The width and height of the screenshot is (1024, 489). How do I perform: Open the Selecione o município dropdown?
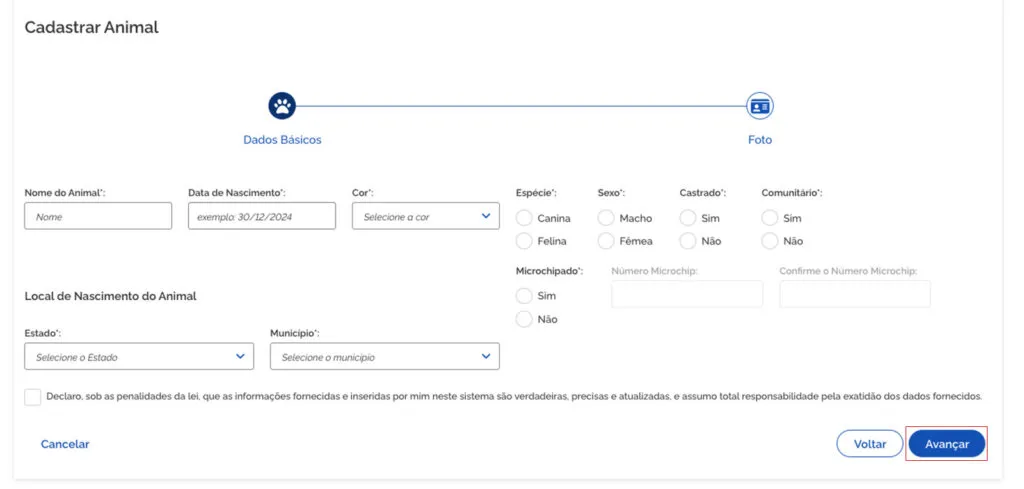pyautogui.click(x=385, y=356)
